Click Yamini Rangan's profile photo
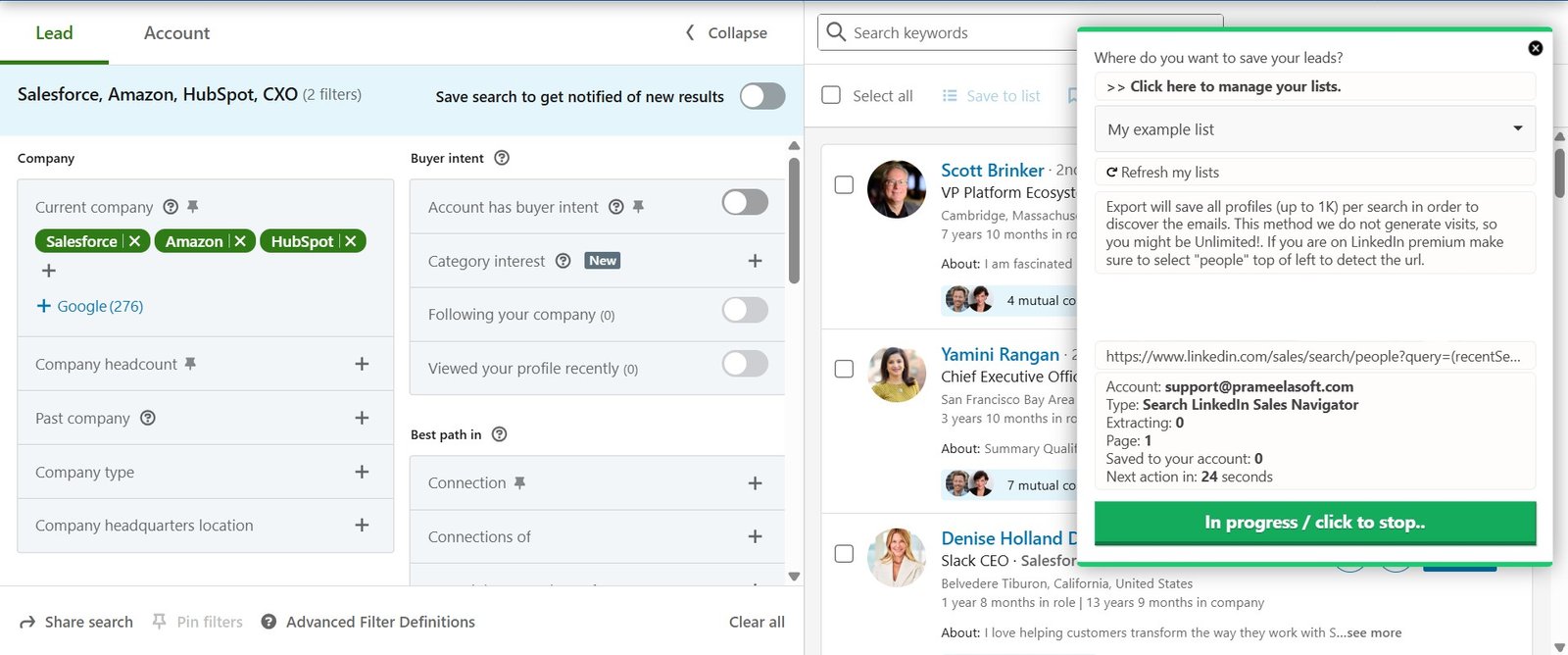The width and height of the screenshot is (1568, 655). 897,374
